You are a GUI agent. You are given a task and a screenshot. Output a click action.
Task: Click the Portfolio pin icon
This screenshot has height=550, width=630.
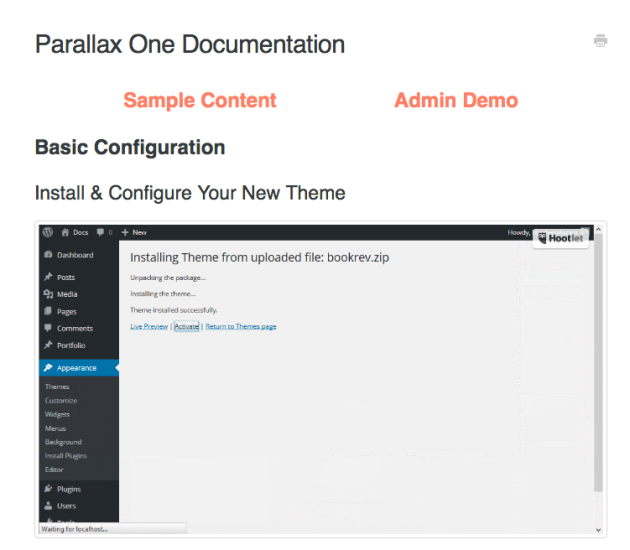pyautogui.click(x=48, y=345)
